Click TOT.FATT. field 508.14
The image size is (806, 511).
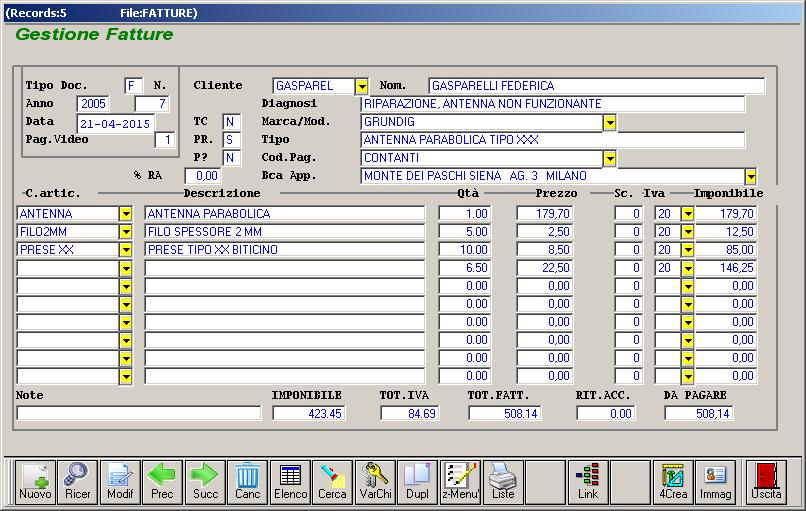pyautogui.click(x=504, y=413)
